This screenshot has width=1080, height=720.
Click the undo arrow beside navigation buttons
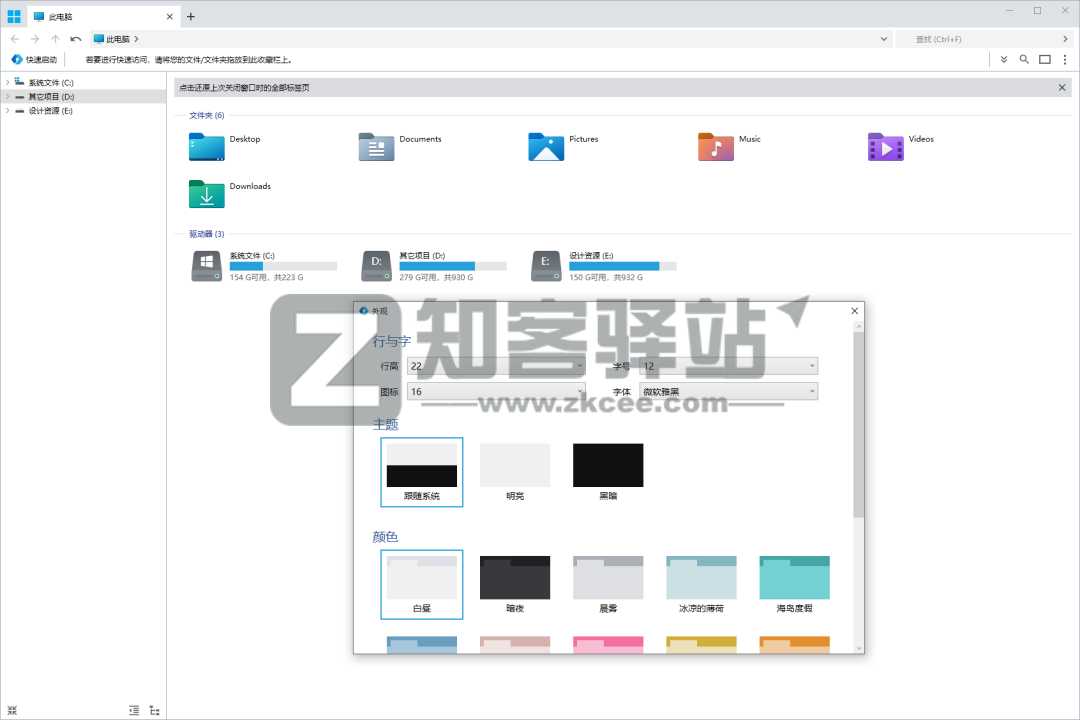74,38
